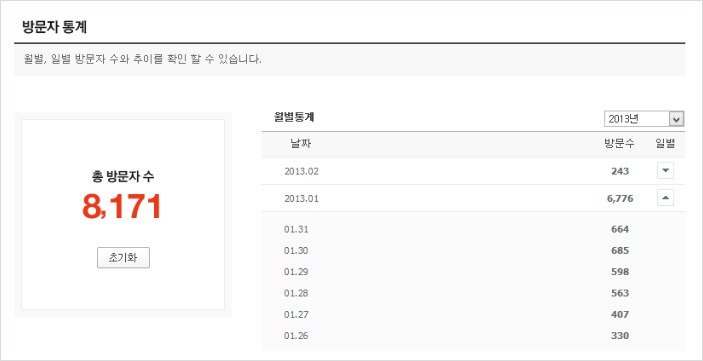The width and height of the screenshot is (703, 361).
Task: Click the 총 방문자 수 label
Action: point(123,177)
